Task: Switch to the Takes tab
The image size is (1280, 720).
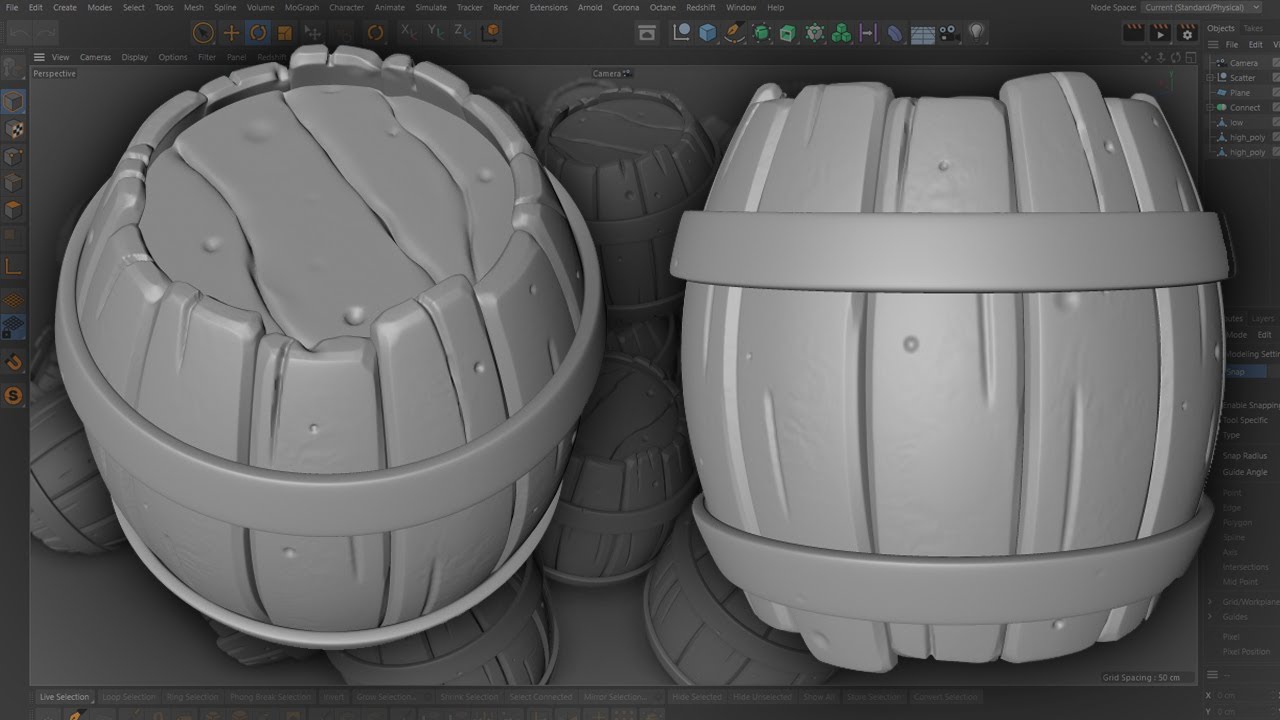Action: (x=1253, y=28)
